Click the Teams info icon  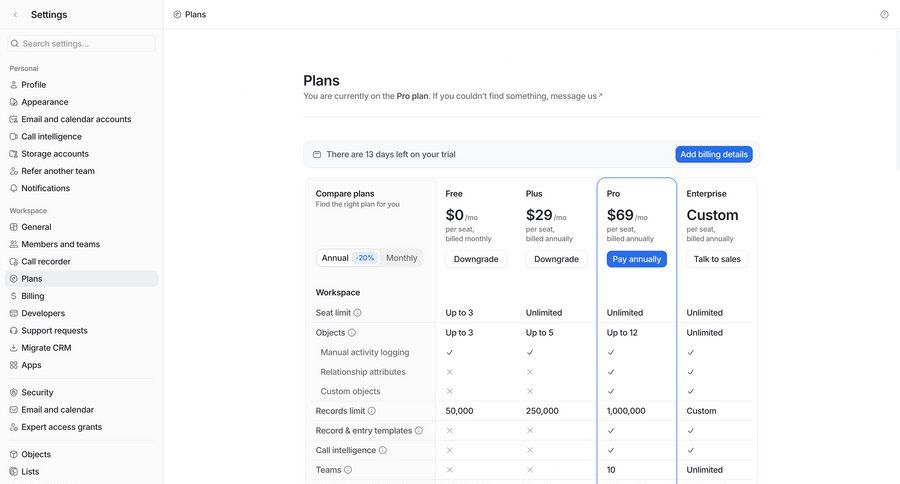(348, 470)
